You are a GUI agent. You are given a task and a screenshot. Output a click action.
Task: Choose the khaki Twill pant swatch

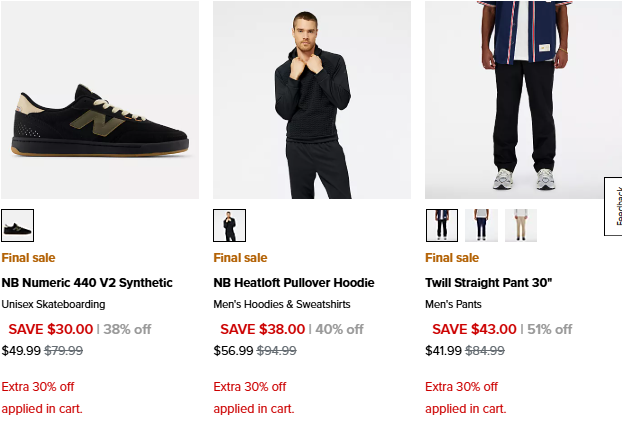pyautogui.click(x=520, y=225)
